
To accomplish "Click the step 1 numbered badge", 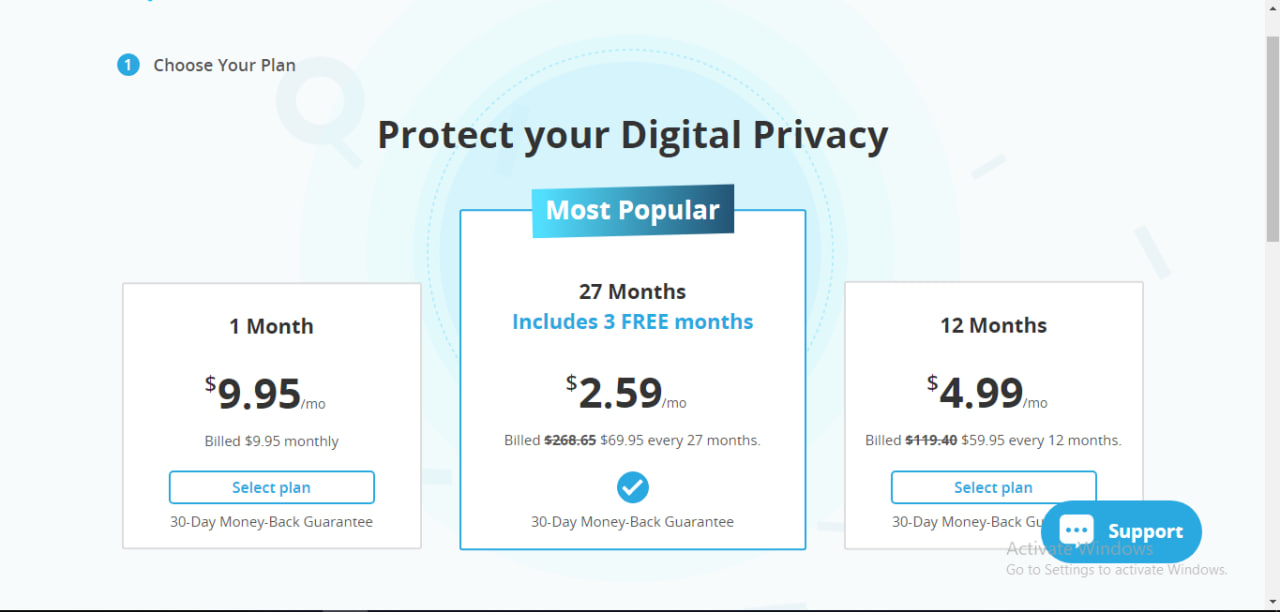I will [x=128, y=64].
